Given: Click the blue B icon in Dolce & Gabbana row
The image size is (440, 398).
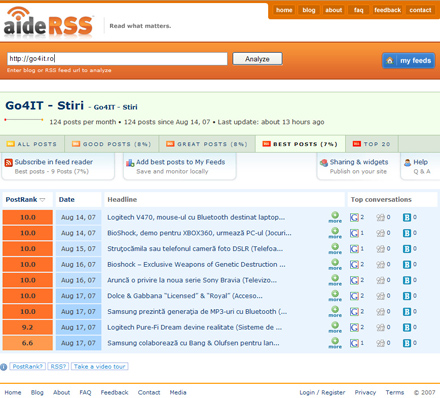Looking at the screenshot, I should point(407,296).
